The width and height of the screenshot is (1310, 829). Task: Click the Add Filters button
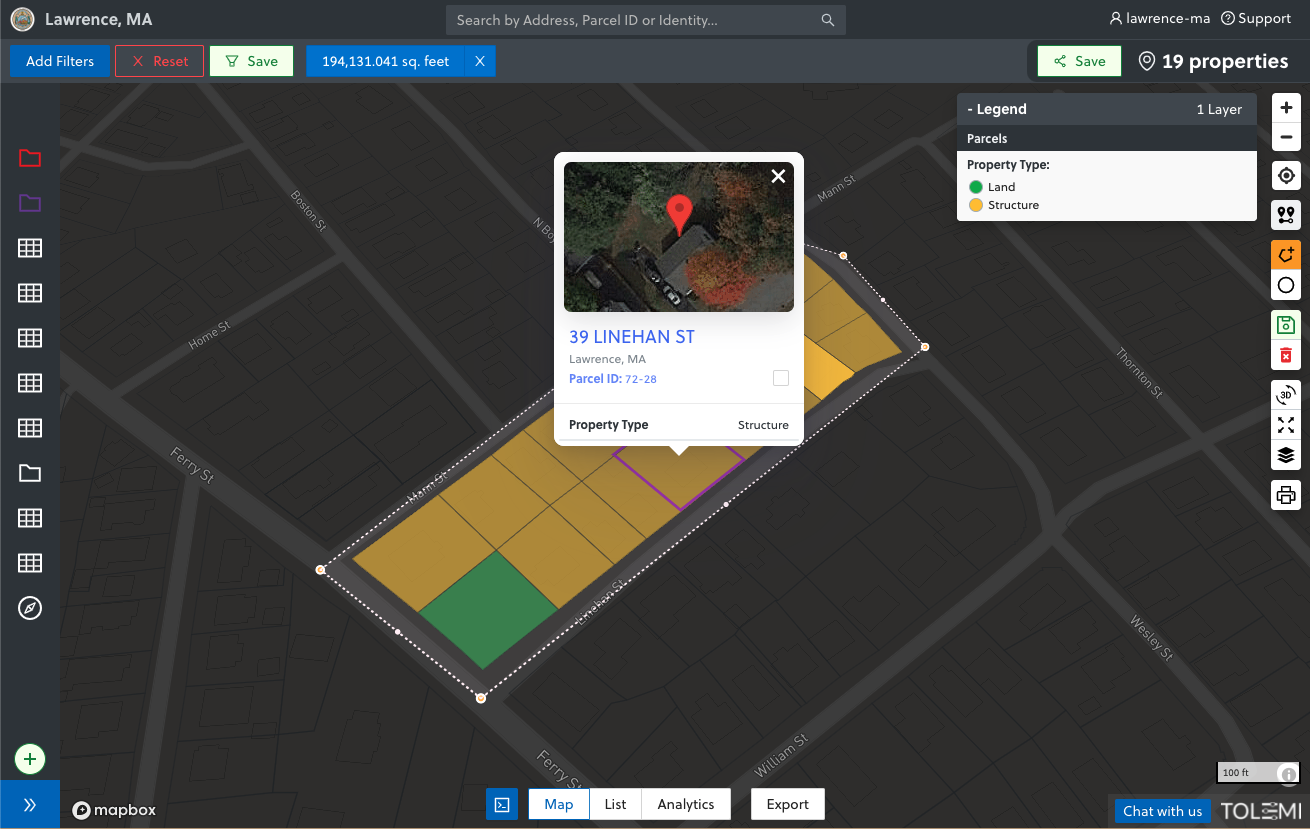coord(60,61)
